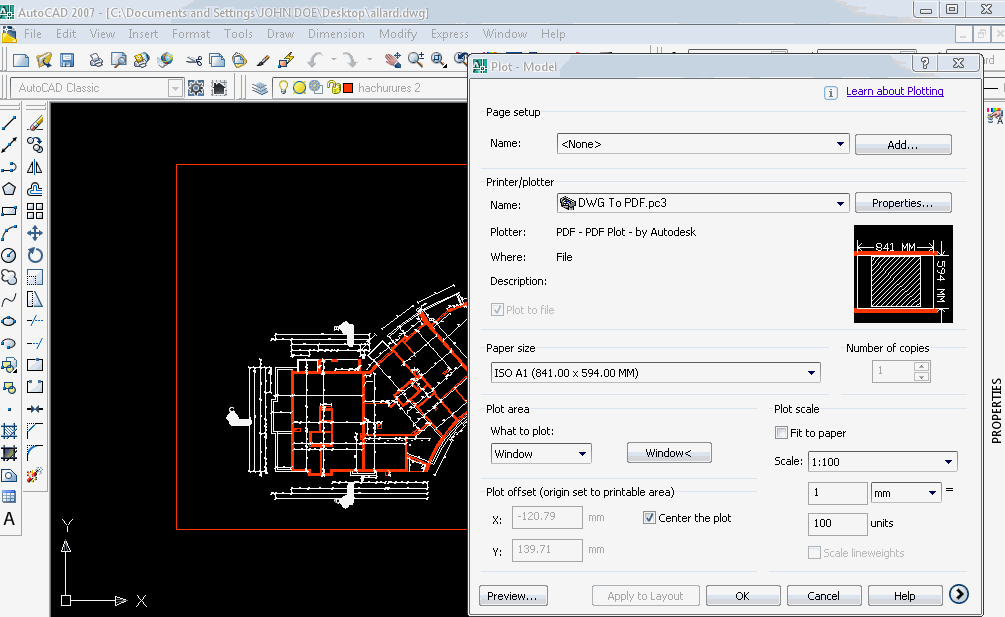
Task: Toggle the layer lightbulb on/off icon
Action: click(284, 88)
